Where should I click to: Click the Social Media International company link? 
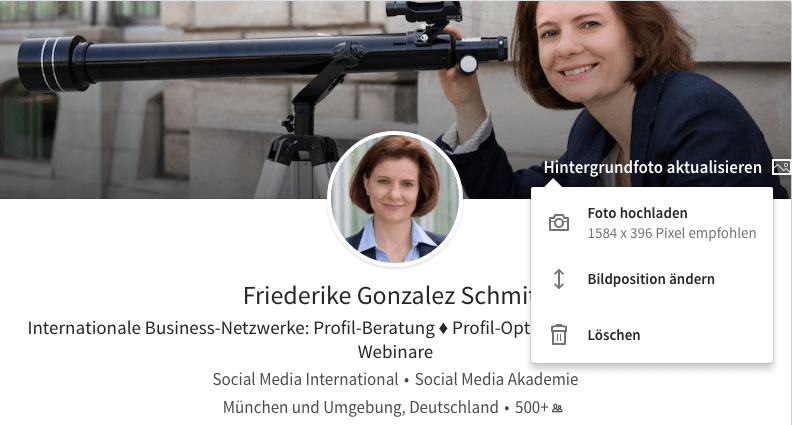[x=305, y=379]
